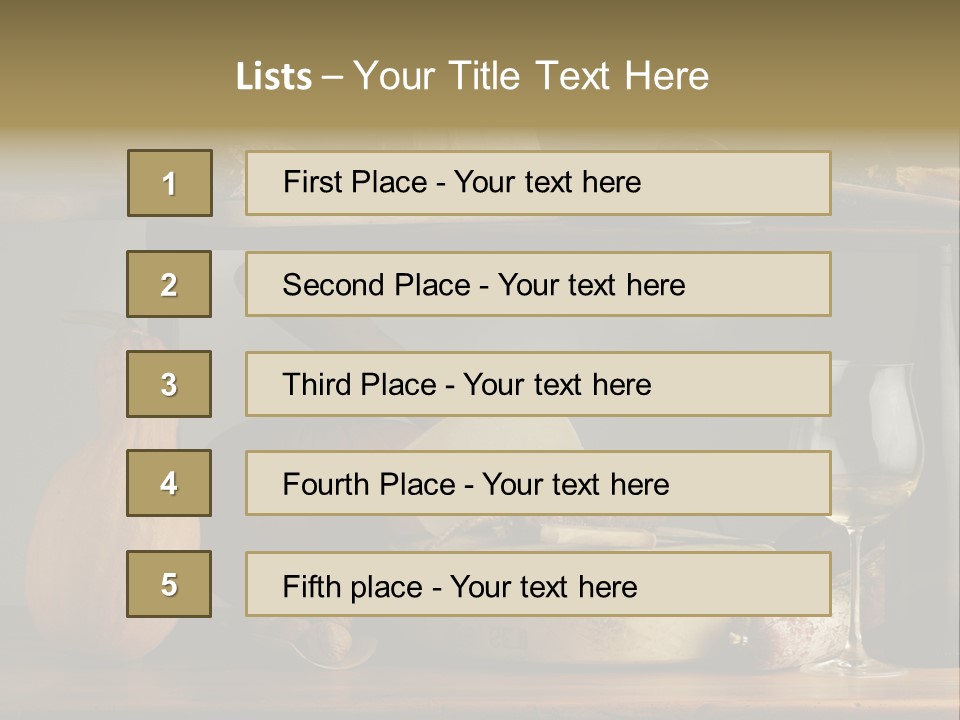Click the Fourth Place text bar
Screen dimensions: 960x720
[538, 483]
